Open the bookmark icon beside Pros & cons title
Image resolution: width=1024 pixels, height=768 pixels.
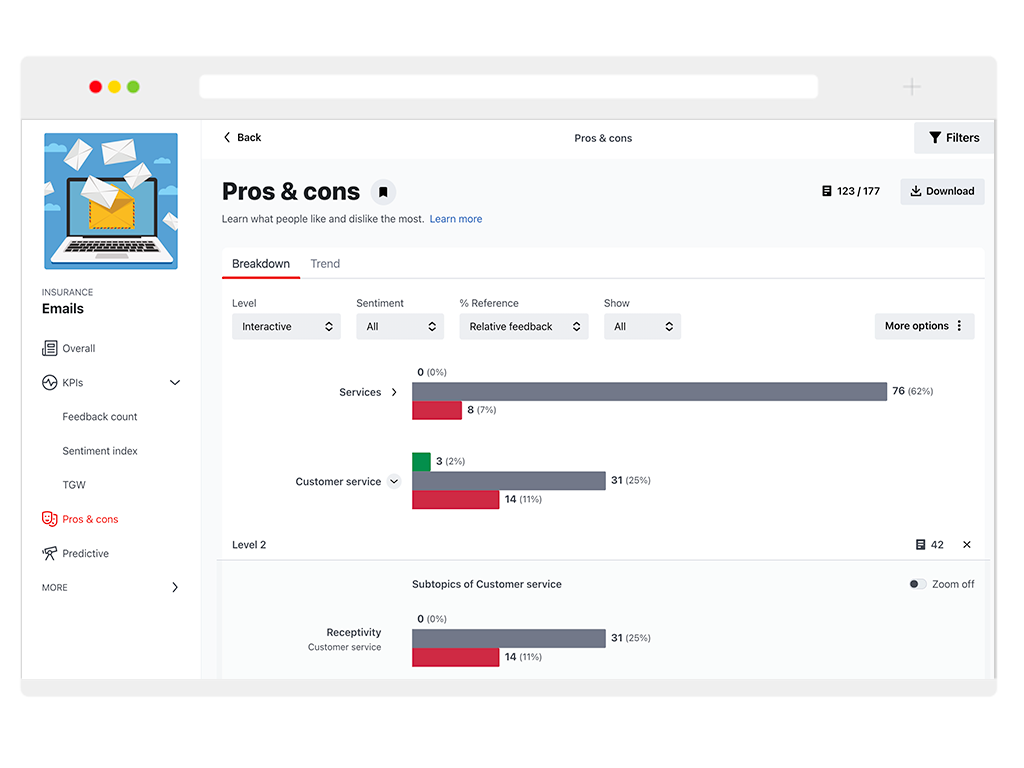383,191
